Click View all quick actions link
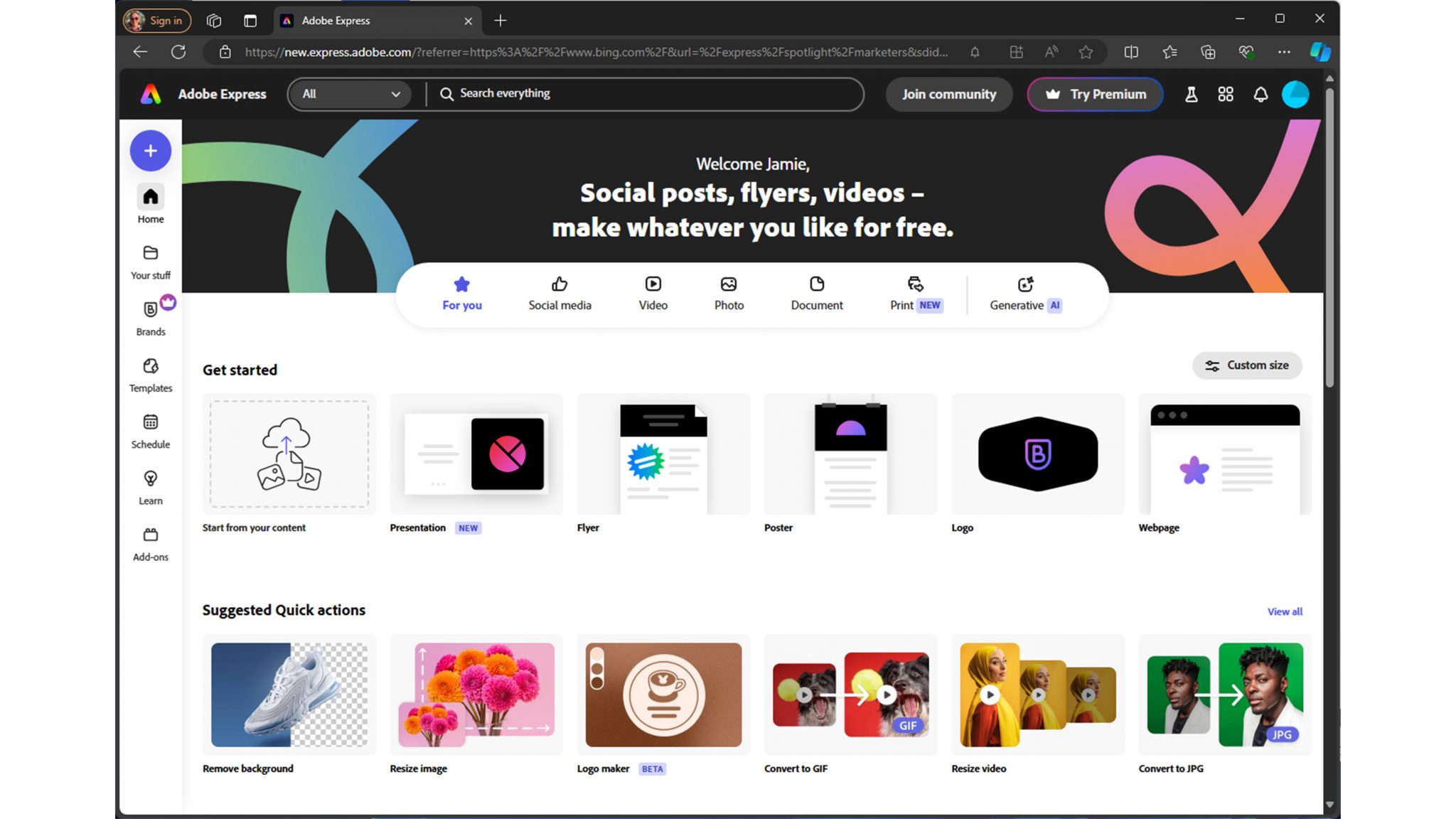The height and width of the screenshot is (819, 1456). point(1285,611)
